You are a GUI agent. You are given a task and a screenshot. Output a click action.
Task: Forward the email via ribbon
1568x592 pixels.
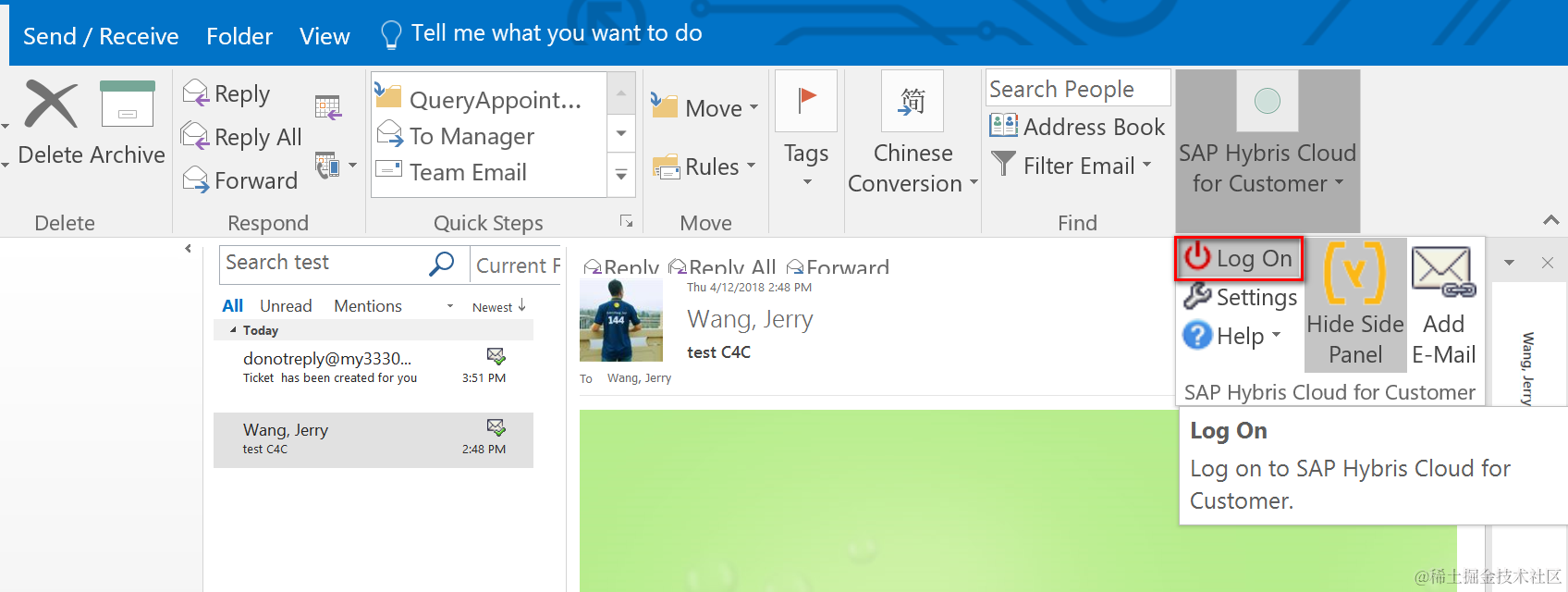[x=240, y=179]
